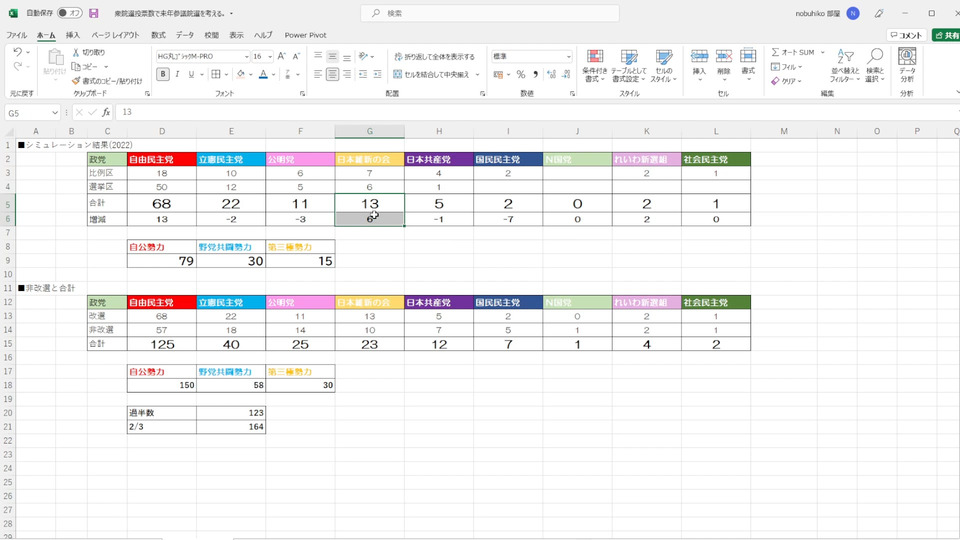Toggle center horizontal alignment
960x540 pixels.
332,74
